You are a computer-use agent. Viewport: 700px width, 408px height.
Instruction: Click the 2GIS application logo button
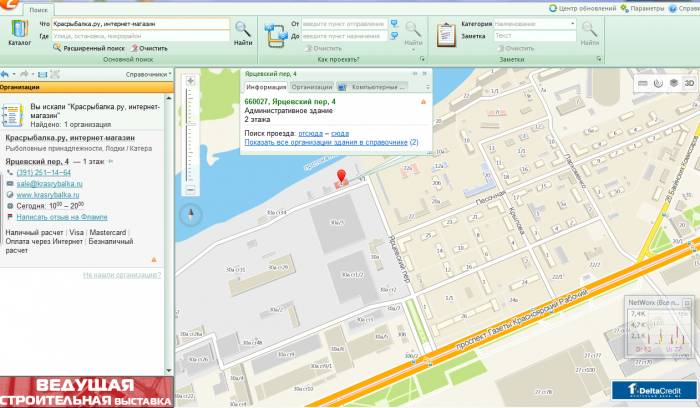(8, 5)
